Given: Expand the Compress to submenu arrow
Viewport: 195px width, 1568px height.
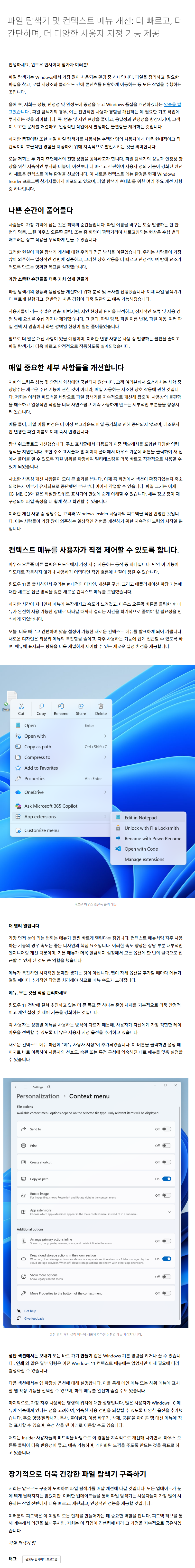Looking at the screenshot, I should (105, 757).
